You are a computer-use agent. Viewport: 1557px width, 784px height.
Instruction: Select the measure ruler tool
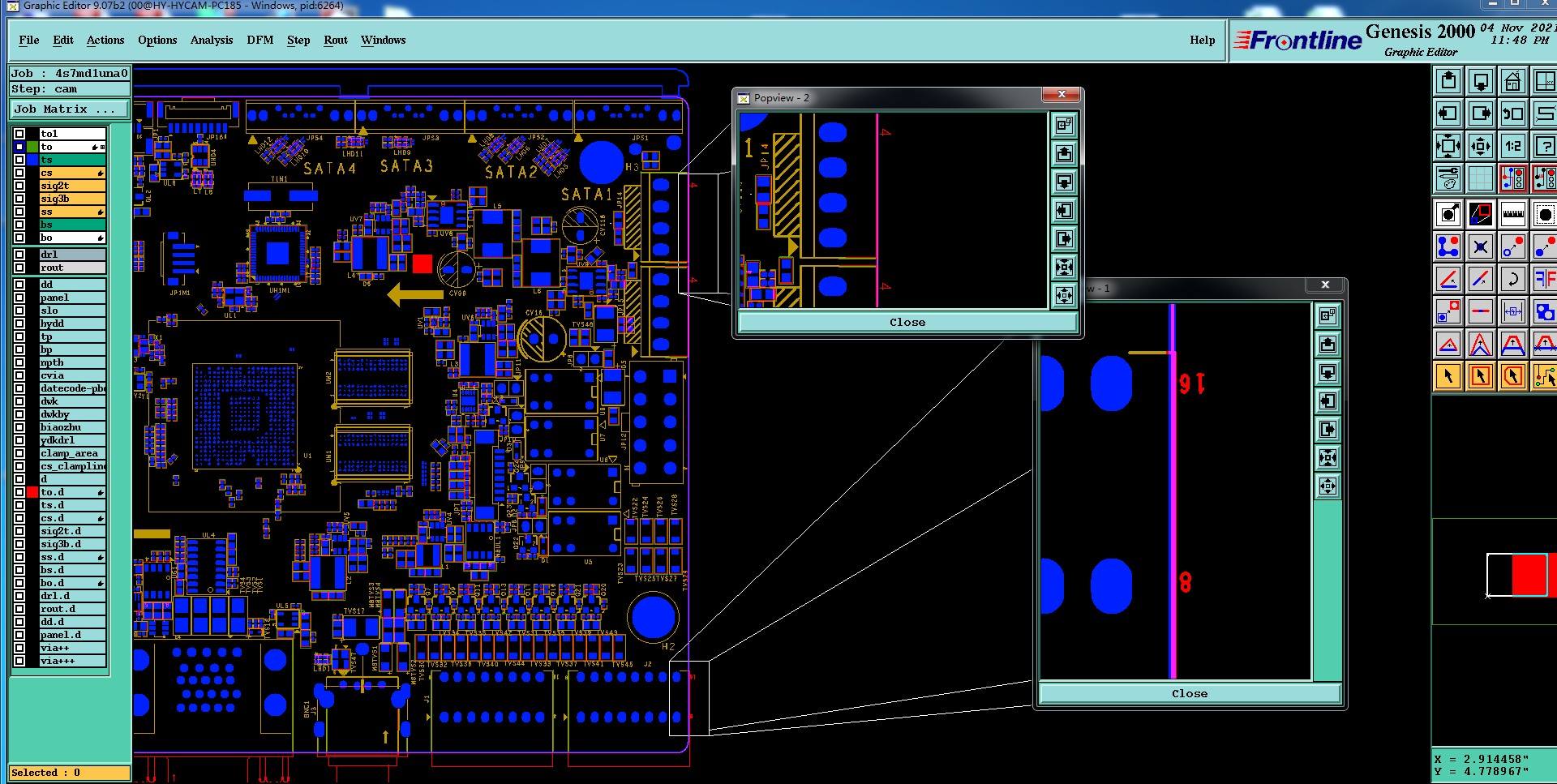point(1512,215)
